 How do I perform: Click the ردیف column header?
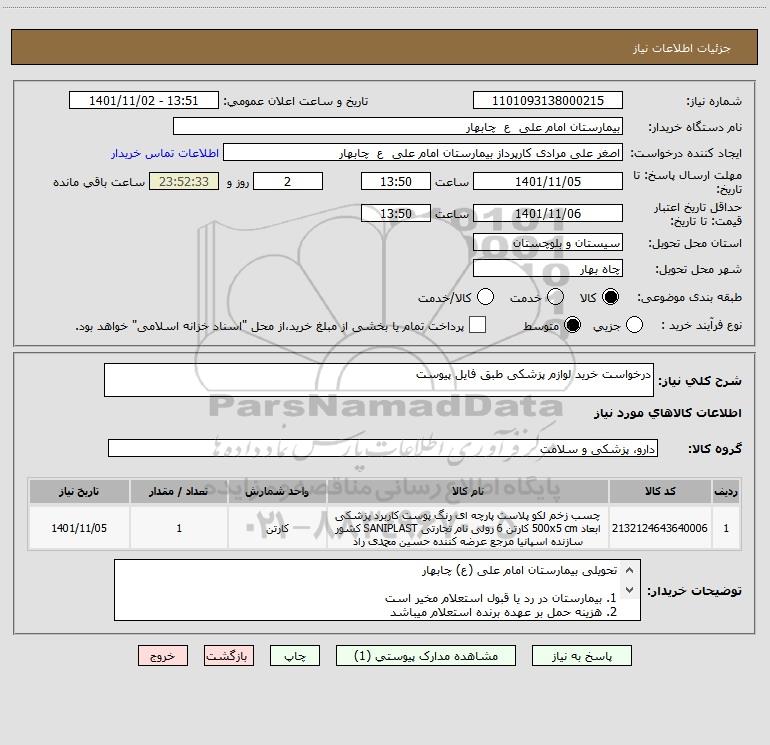(x=726, y=491)
